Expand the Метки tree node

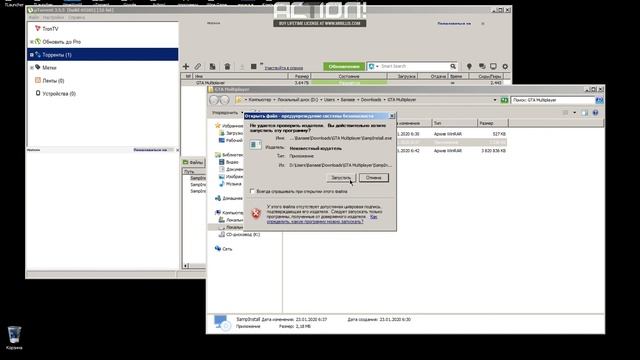pos(31,68)
